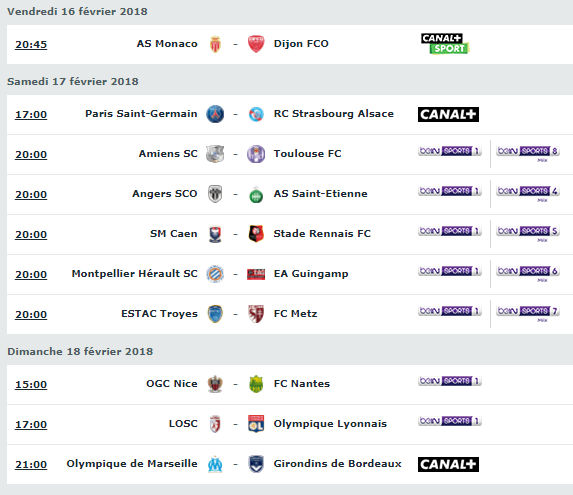Click the beIN Sports 8 Max logo
This screenshot has height=495, width=573.
coord(528,153)
